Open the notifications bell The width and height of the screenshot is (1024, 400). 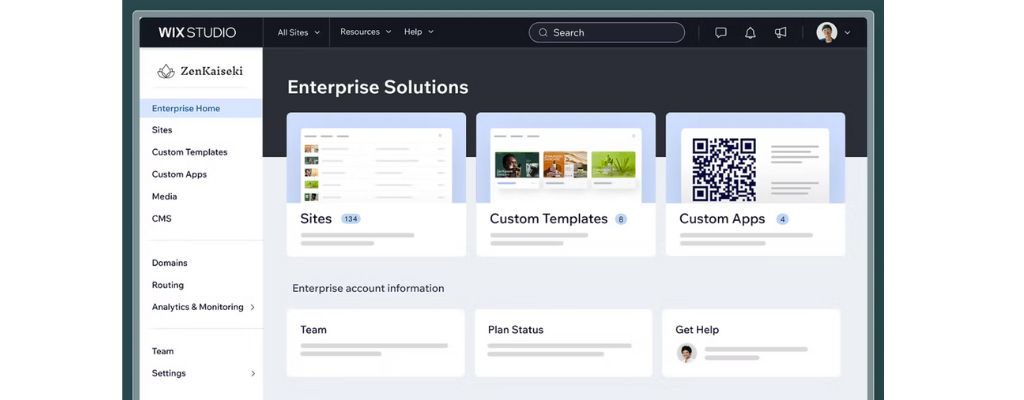pos(750,32)
